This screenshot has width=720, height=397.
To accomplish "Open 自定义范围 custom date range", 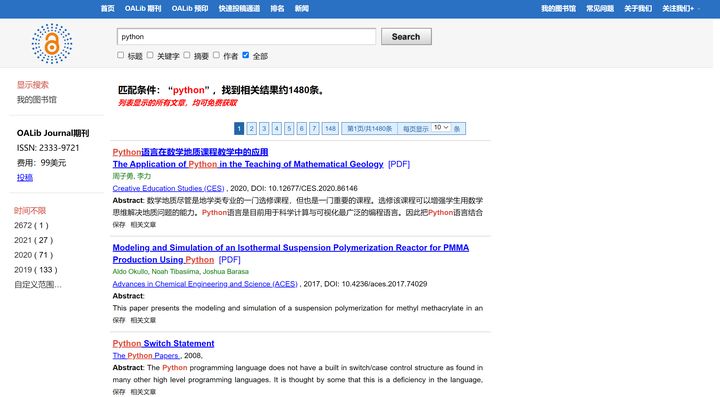I will (x=38, y=285).
